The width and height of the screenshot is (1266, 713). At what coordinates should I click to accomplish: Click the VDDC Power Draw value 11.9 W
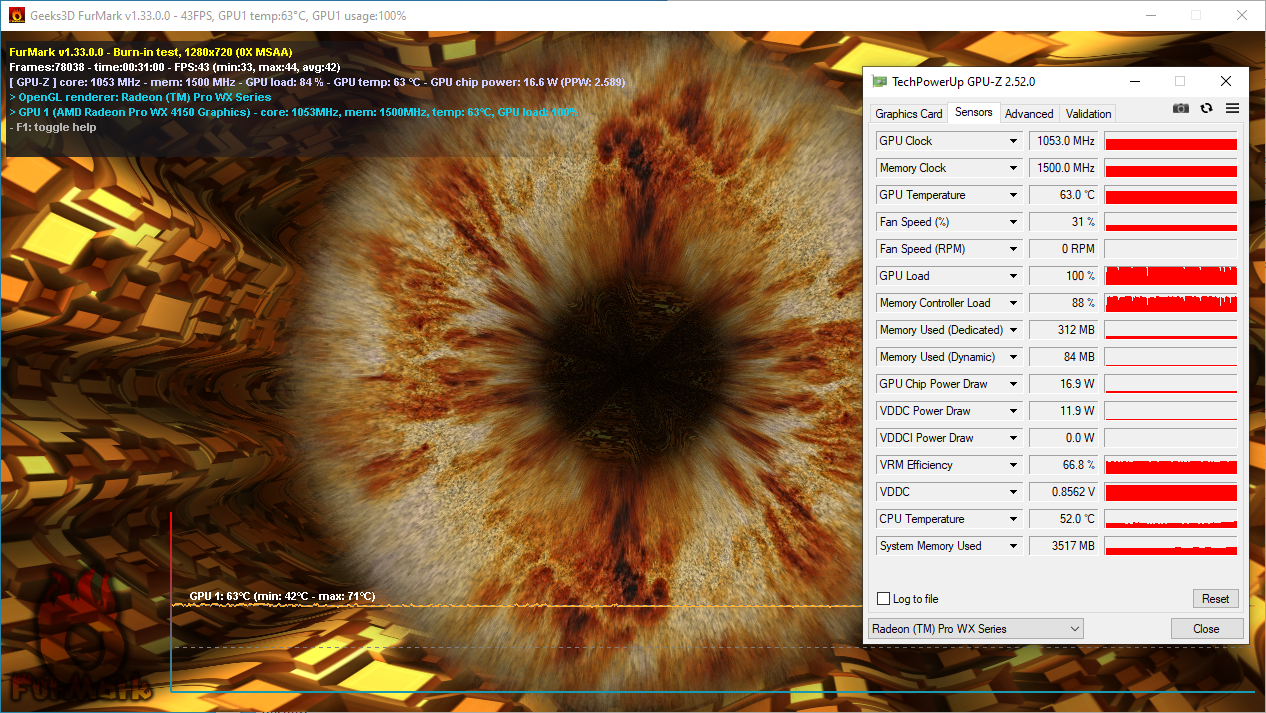1064,411
